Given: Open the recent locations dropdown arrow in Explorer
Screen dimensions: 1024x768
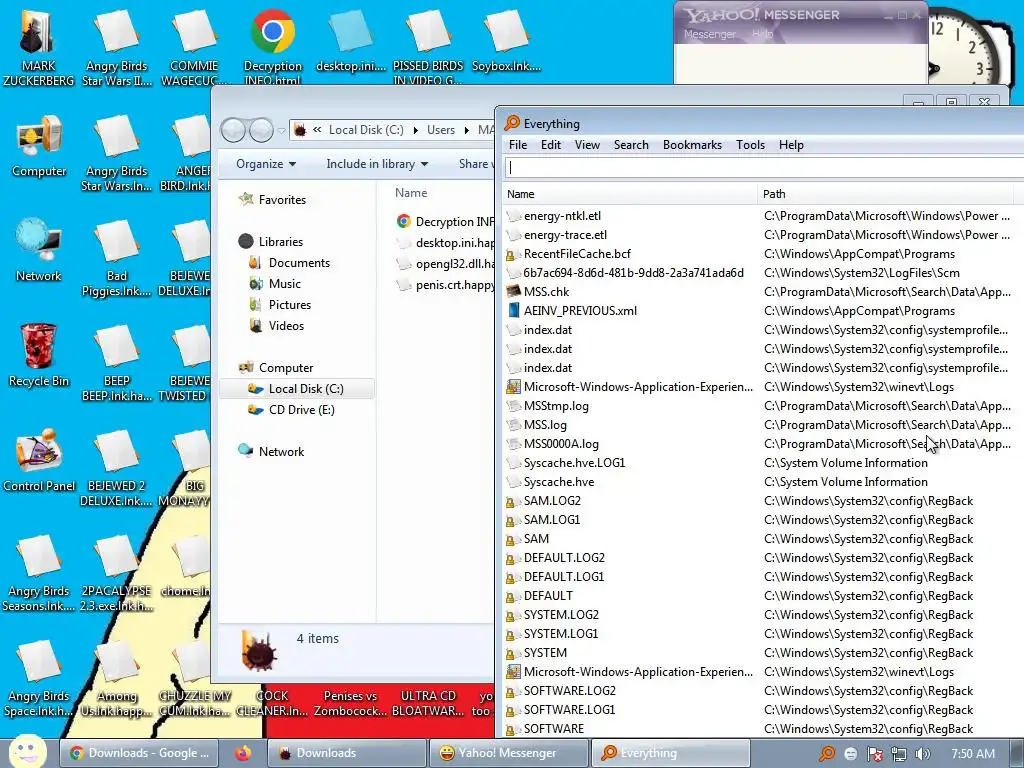Looking at the screenshot, I should [281, 131].
